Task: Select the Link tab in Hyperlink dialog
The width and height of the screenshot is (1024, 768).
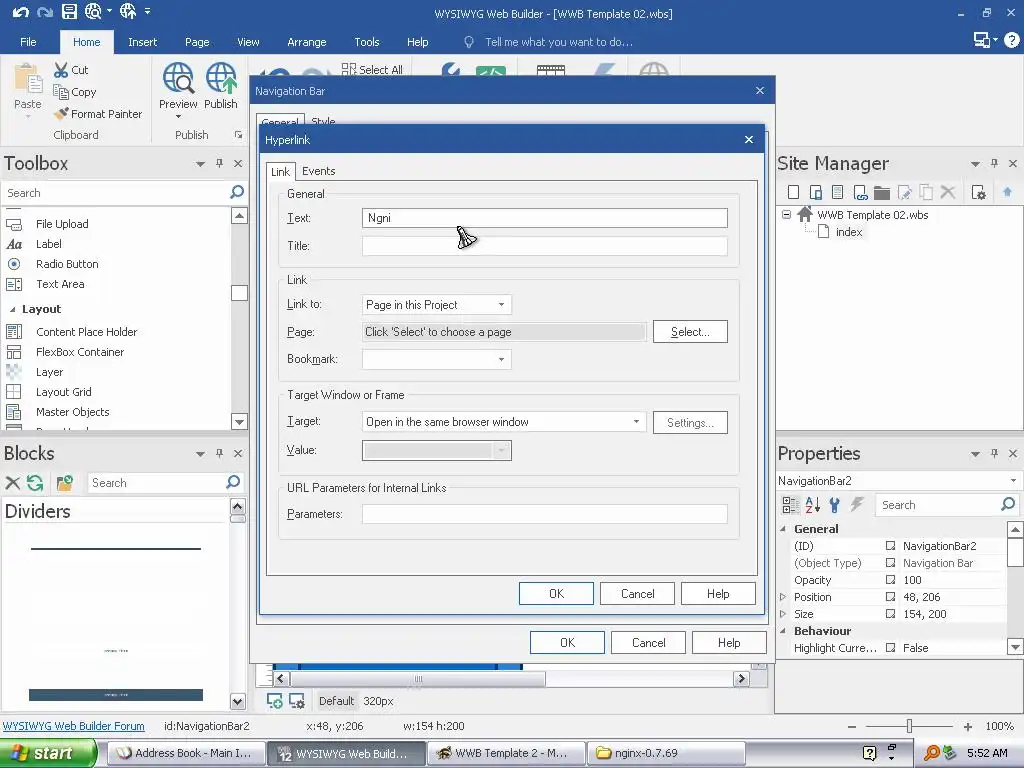Action: (280, 172)
